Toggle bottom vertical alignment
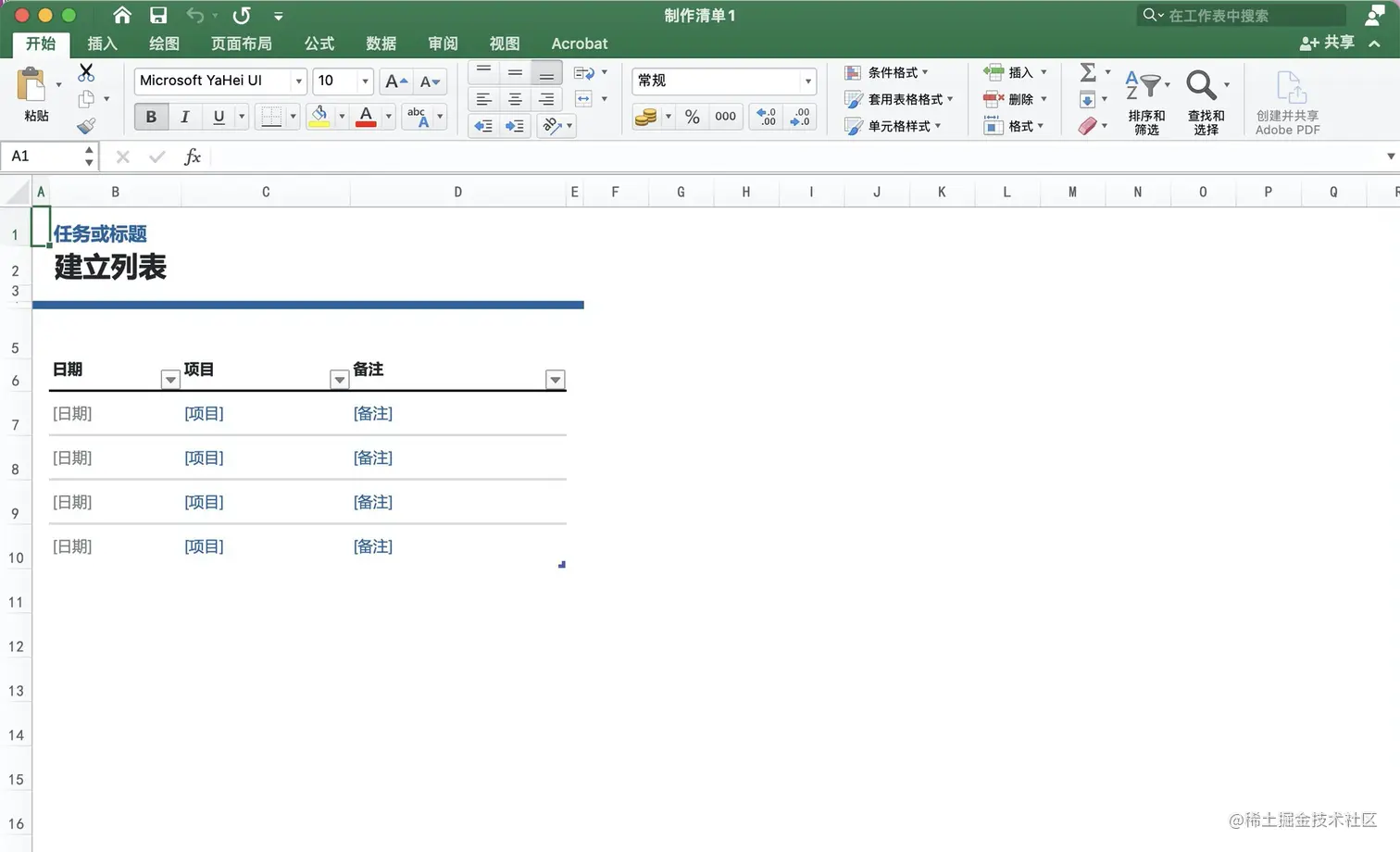 (546, 71)
